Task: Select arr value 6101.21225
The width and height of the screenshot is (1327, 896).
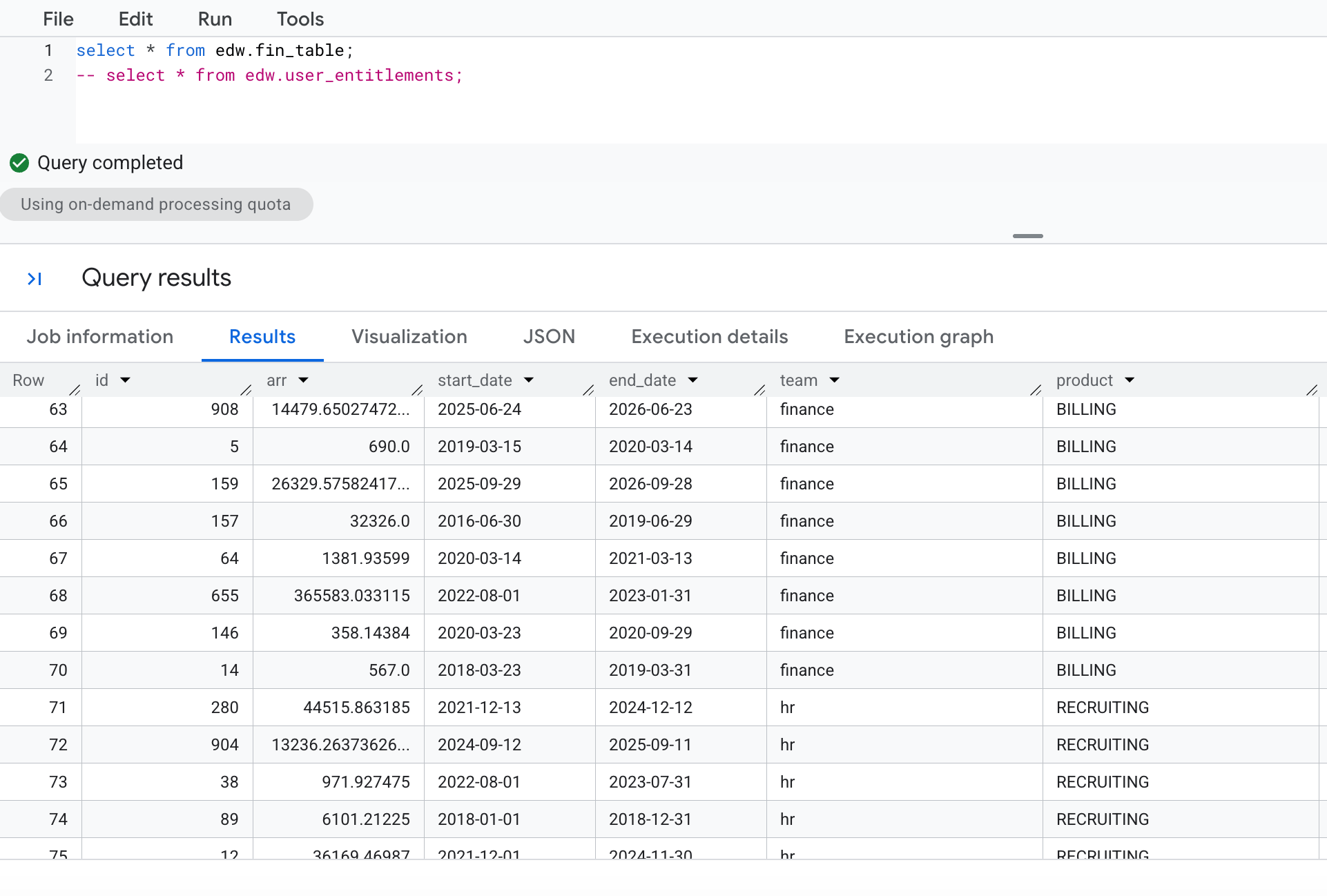Action: (366, 819)
